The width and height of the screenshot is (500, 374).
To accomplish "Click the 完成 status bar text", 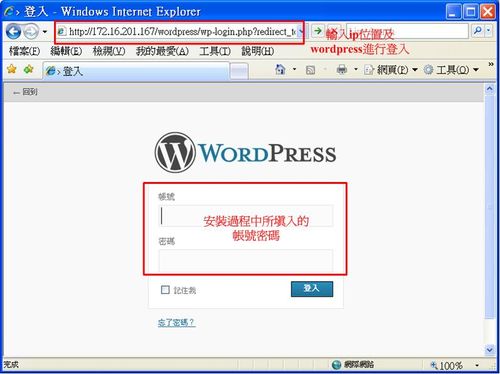I will [x=11, y=365].
